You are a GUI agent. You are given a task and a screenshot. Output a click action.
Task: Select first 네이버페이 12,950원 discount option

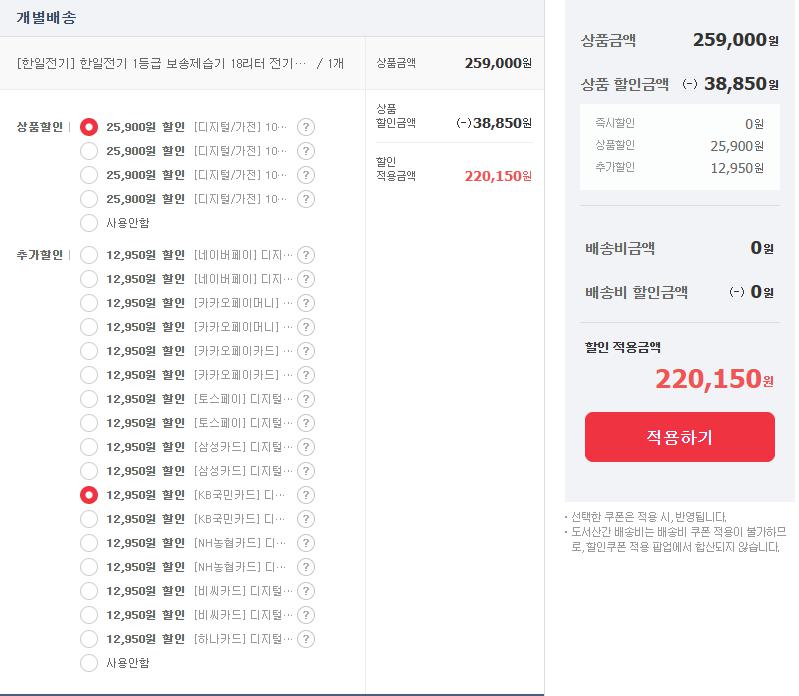[89, 255]
